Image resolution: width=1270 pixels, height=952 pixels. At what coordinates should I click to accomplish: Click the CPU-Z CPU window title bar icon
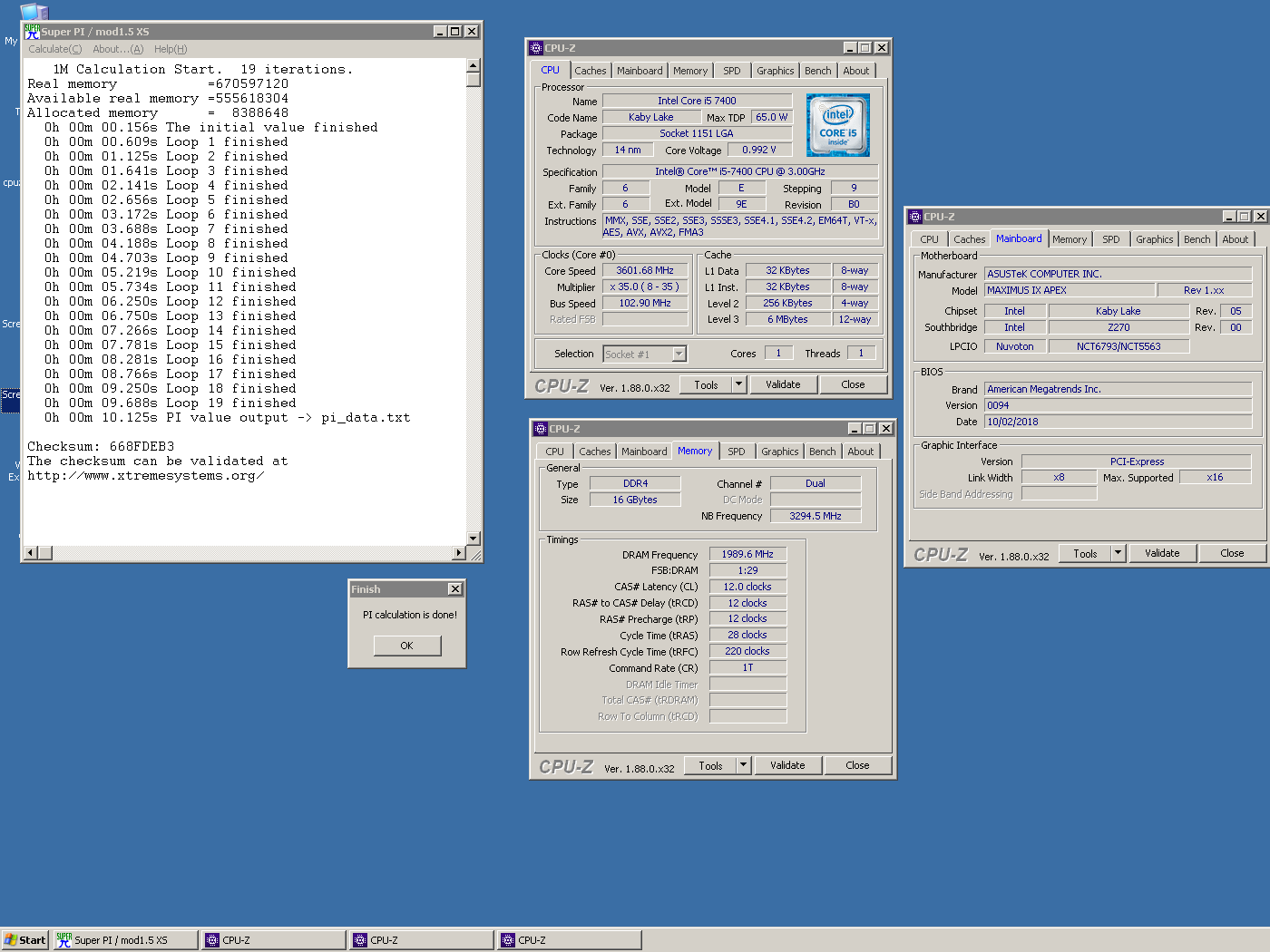pos(536,48)
